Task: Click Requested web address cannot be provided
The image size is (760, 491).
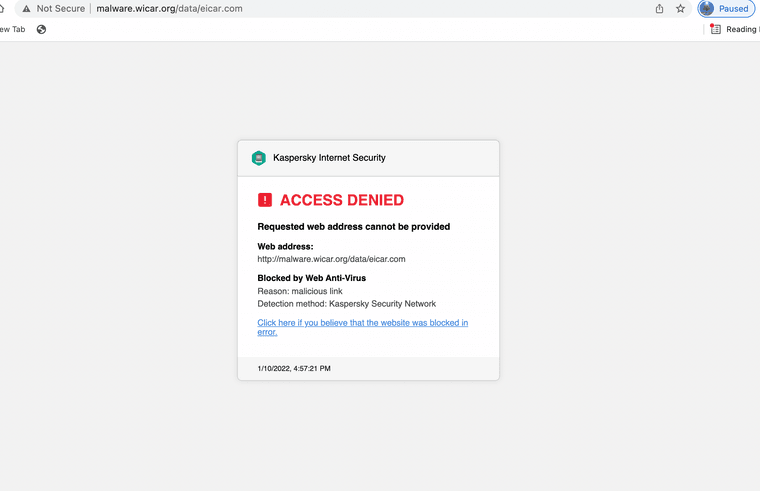Action: click(x=354, y=227)
